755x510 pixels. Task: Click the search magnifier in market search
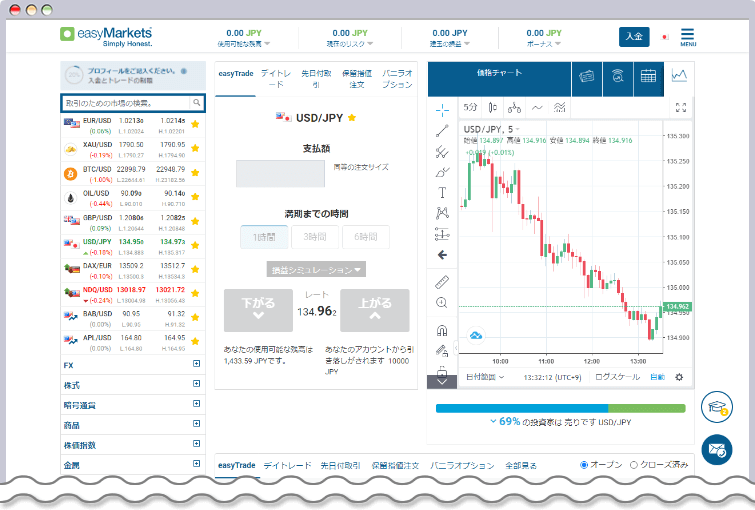(196, 103)
